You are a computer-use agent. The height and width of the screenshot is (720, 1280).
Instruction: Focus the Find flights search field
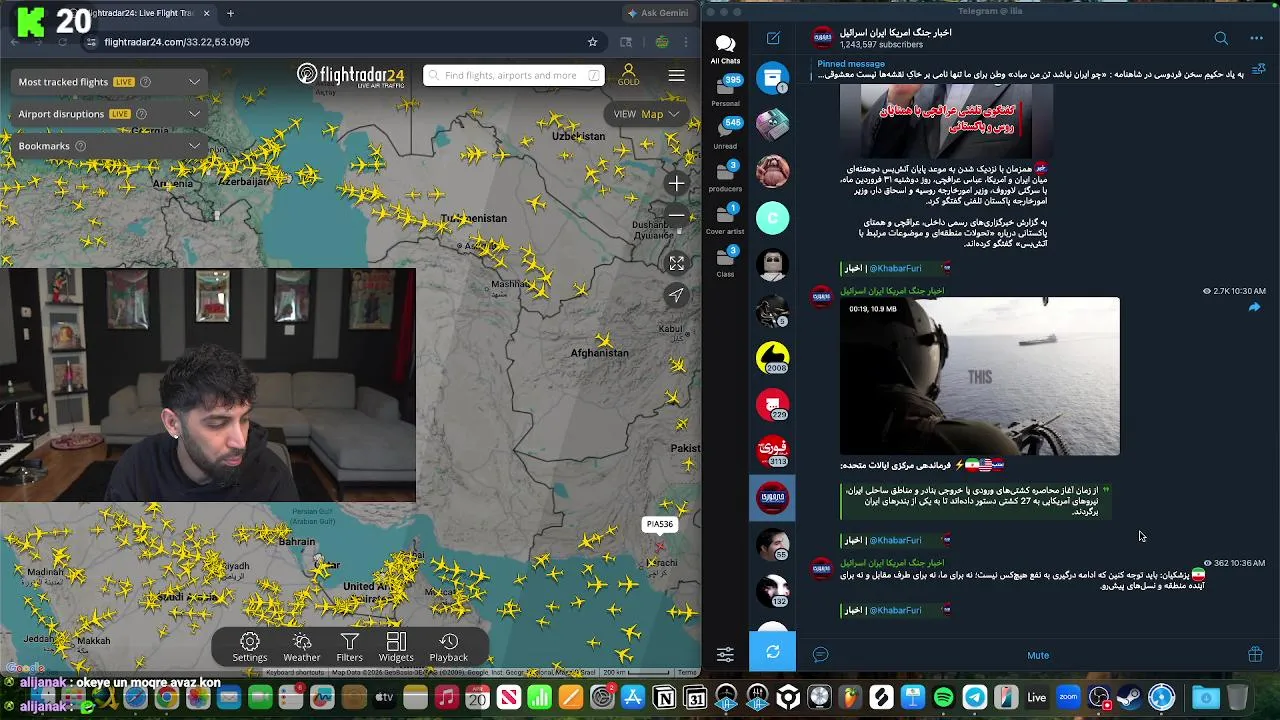click(513, 75)
